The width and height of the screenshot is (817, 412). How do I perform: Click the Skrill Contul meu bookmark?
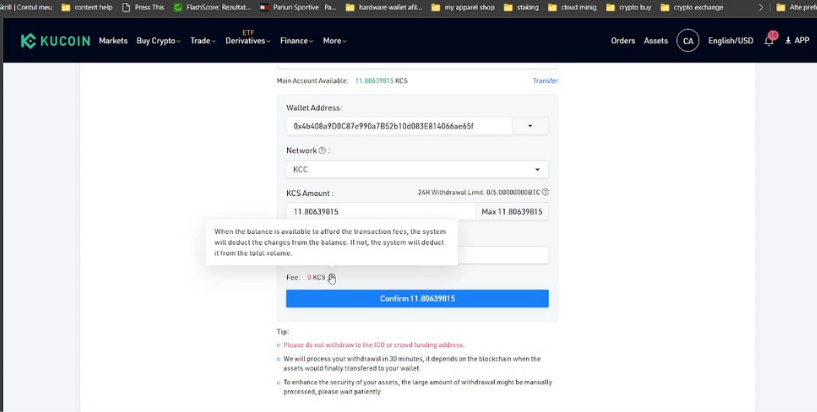pyautogui.click(x=26, y=7)
